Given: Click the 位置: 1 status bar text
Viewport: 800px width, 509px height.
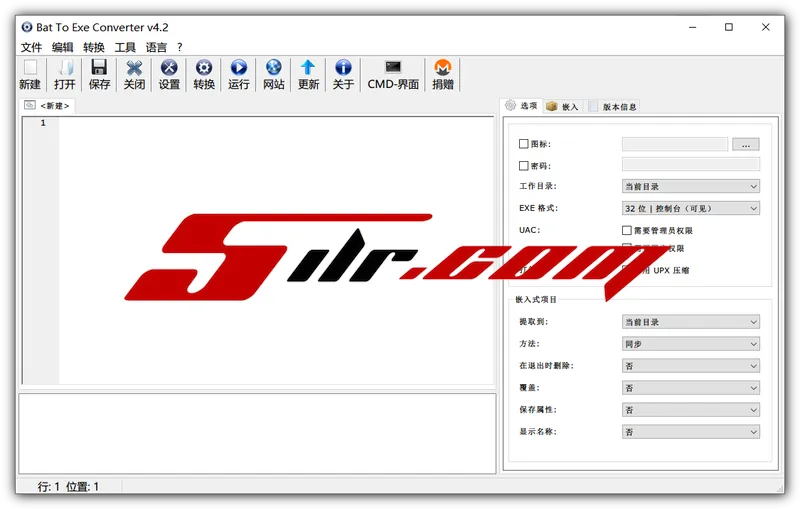Looking at the screenshot, I should click(82, 487).
